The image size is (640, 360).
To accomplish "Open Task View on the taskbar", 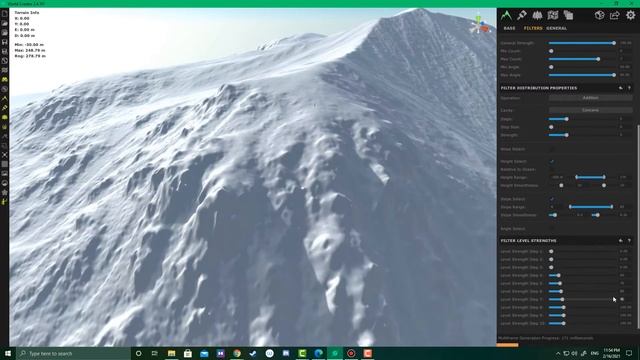I will 154,353.
